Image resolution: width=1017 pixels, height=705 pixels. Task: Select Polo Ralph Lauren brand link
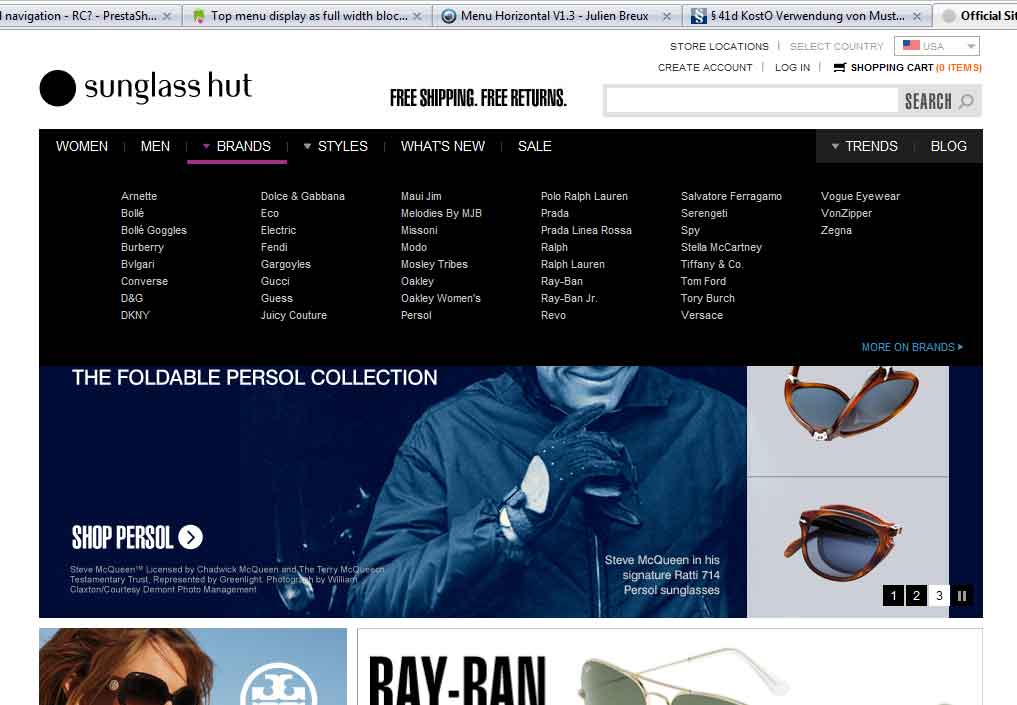tap(584, 197)
